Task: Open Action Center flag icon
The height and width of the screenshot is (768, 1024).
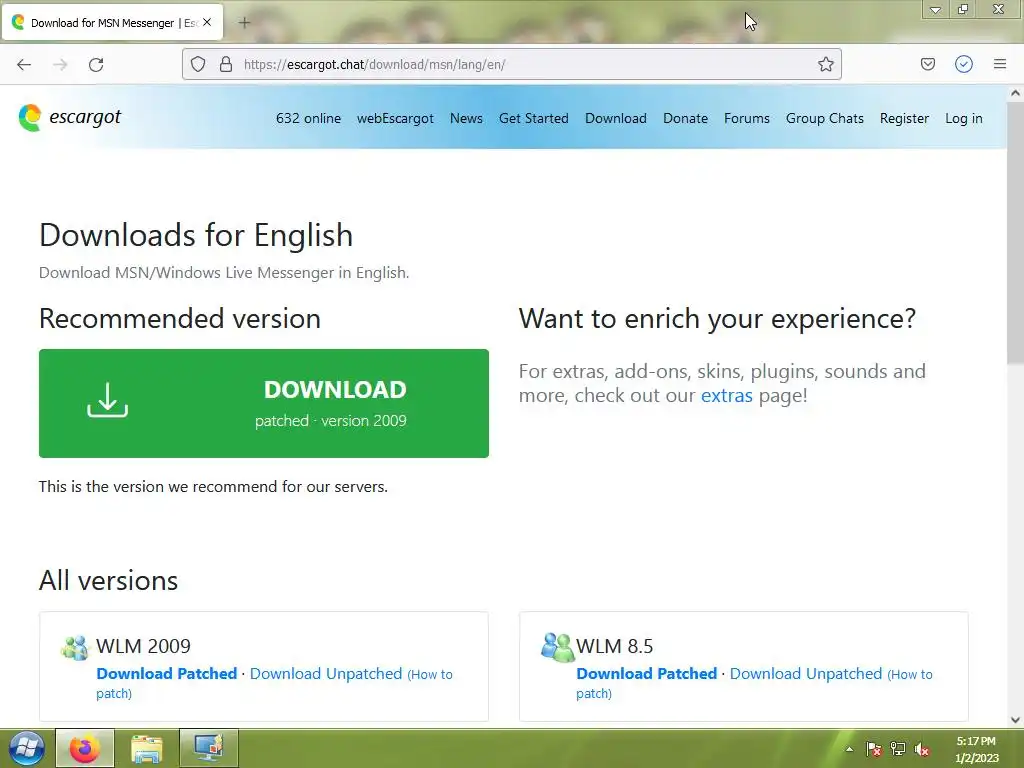Action: [873, 749]
